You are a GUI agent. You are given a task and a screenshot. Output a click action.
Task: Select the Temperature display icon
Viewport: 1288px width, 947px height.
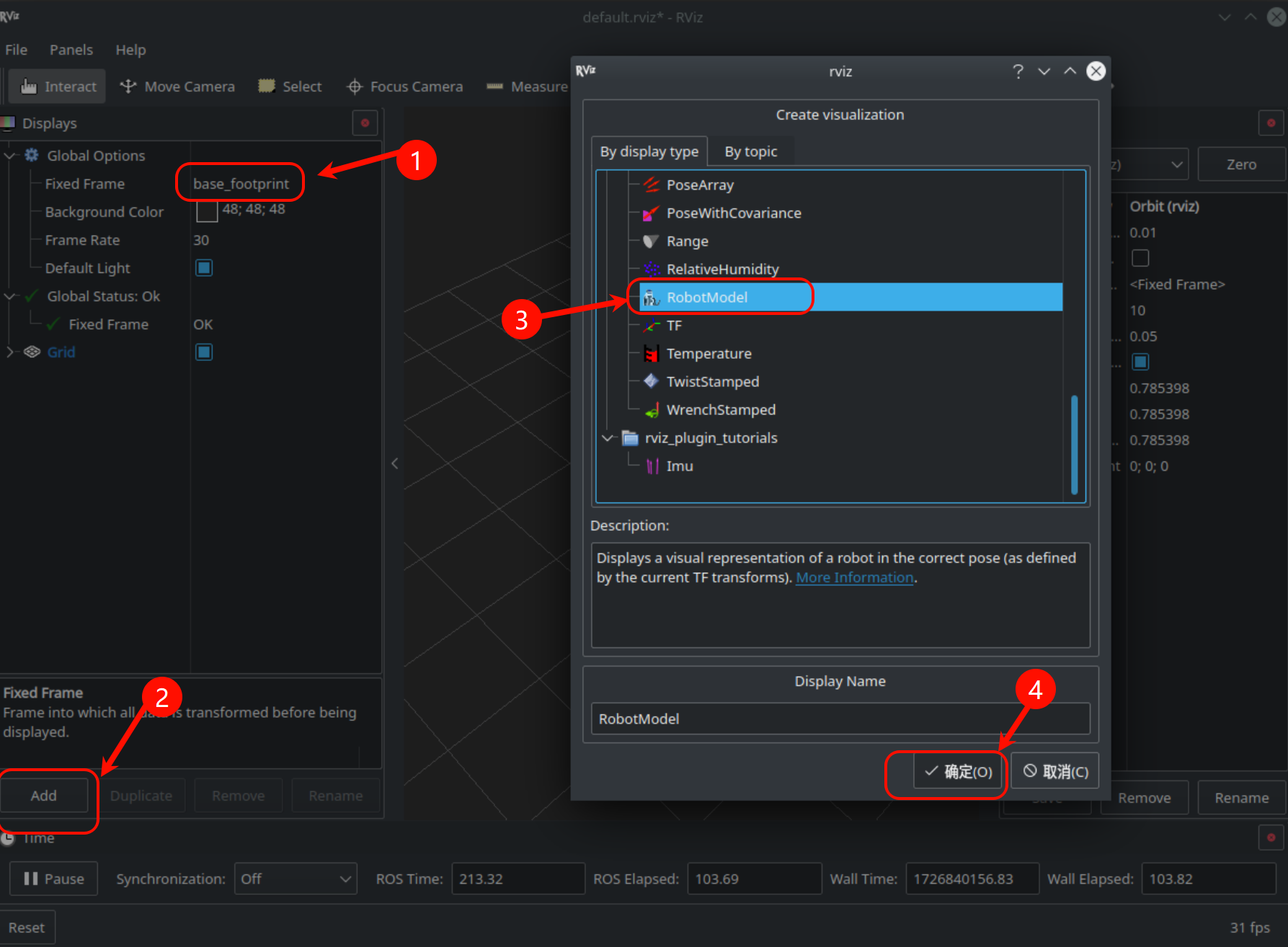(x=652, y=354)
